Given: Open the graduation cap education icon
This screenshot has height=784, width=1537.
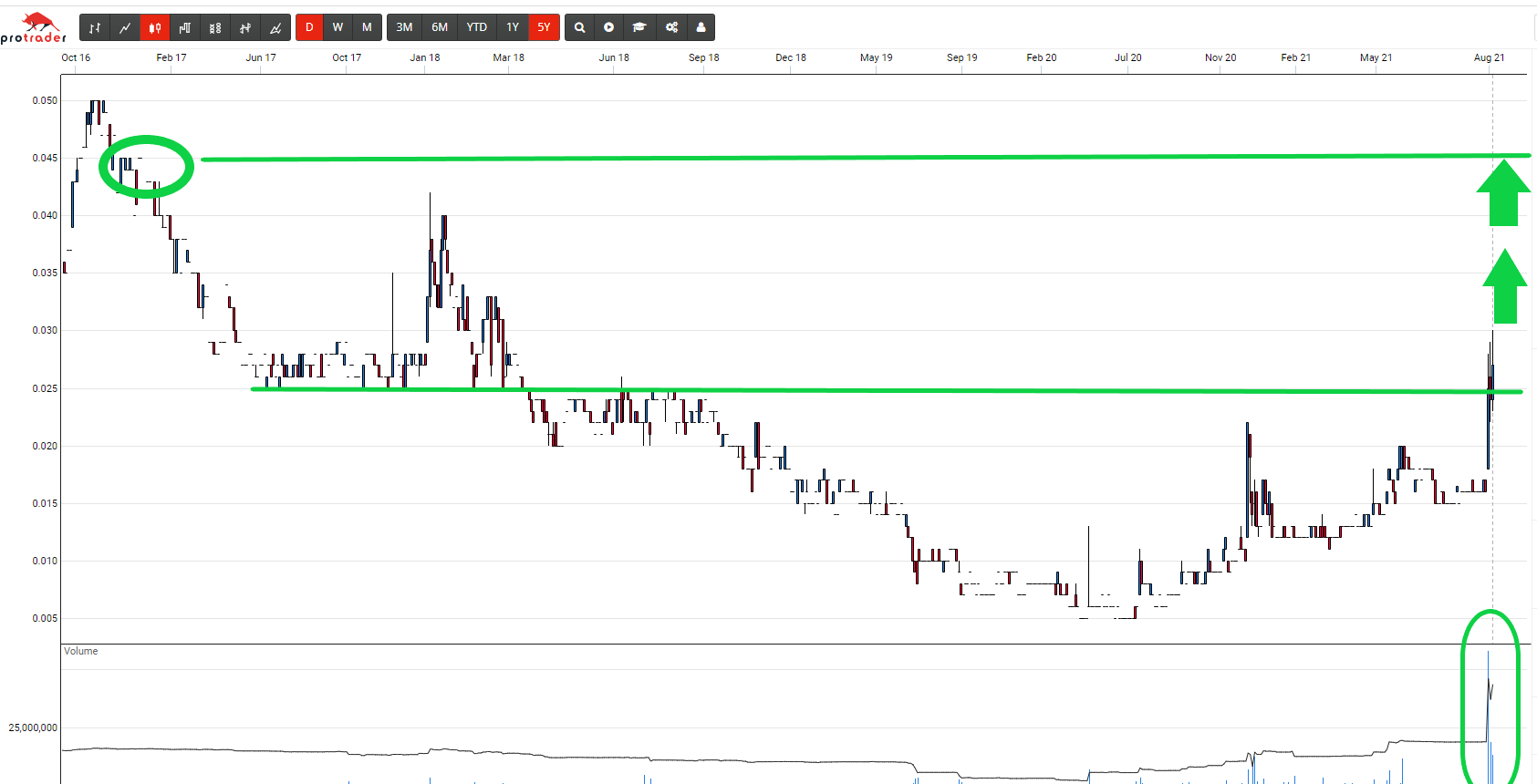Looking at the screenshot, I should (639, 27).
